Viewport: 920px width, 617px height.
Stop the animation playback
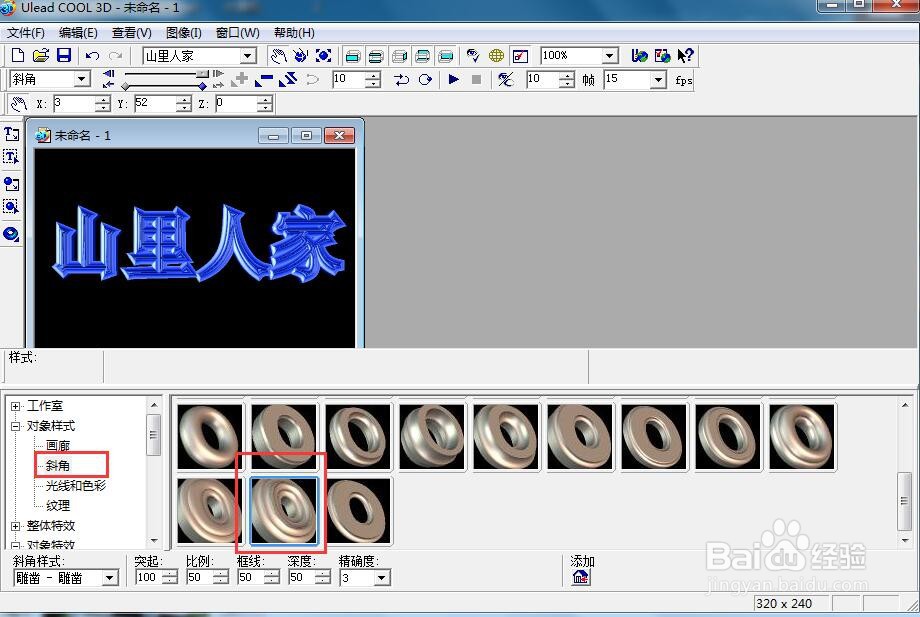click(x=476, y=79)
